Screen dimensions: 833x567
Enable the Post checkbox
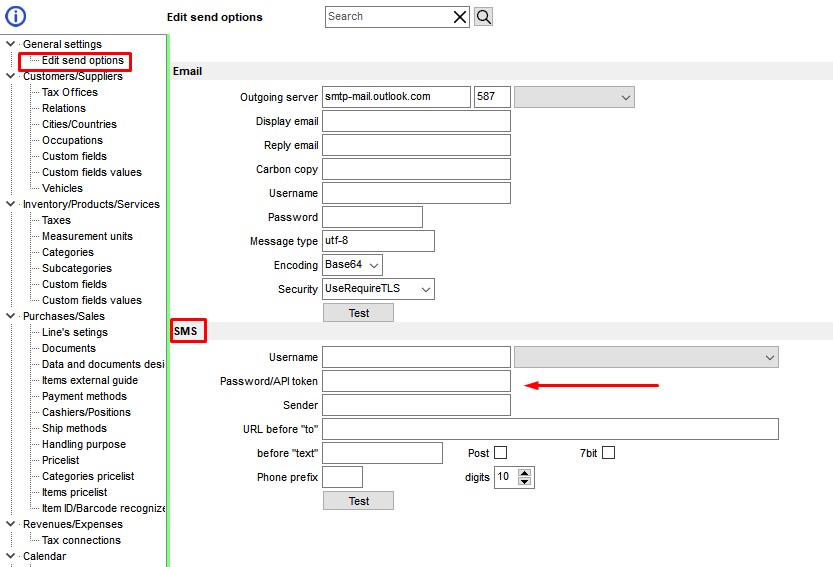click(x=500, y=453)
